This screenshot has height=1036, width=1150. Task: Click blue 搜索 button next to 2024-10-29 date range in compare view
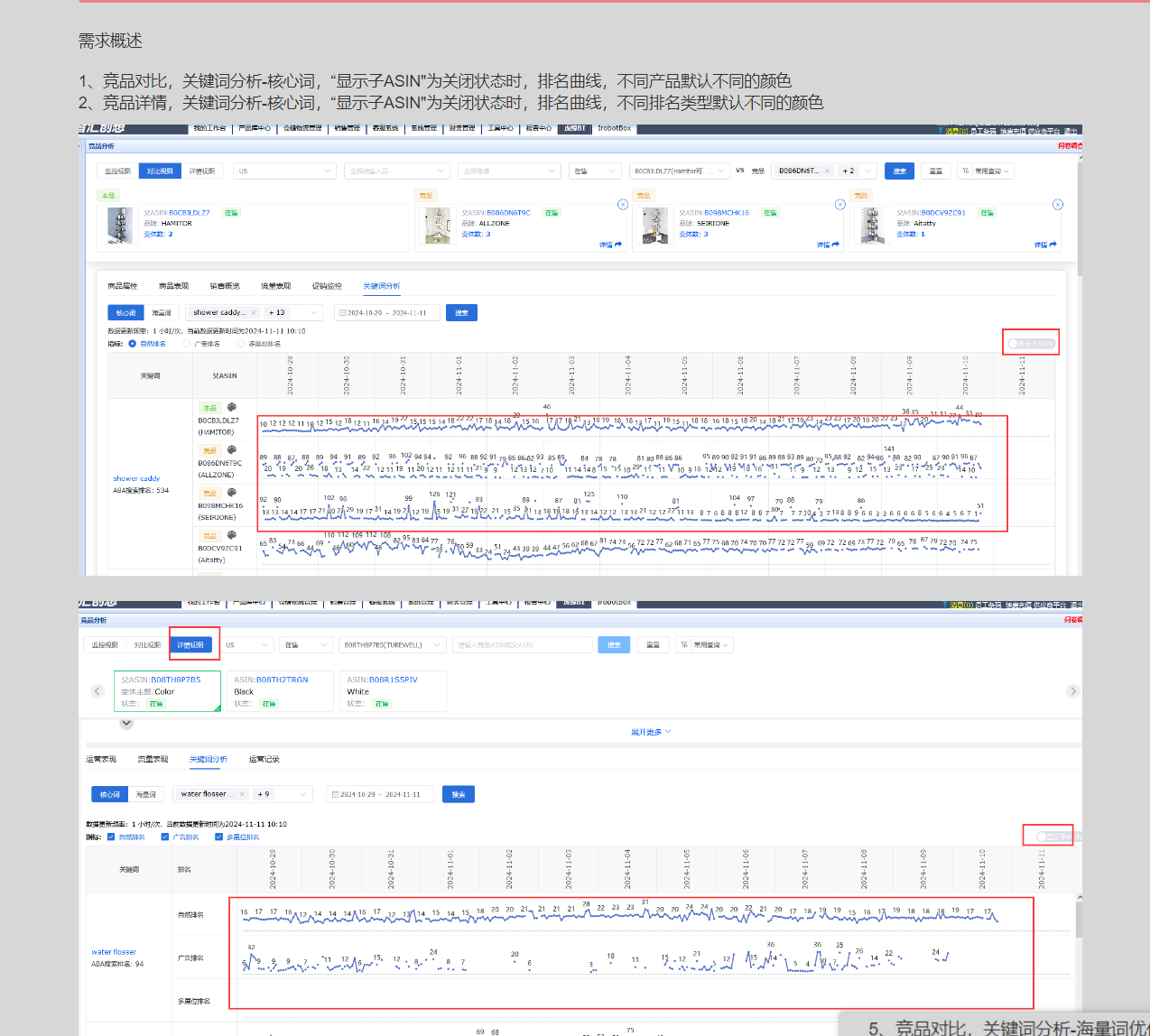tap(461, 312)
